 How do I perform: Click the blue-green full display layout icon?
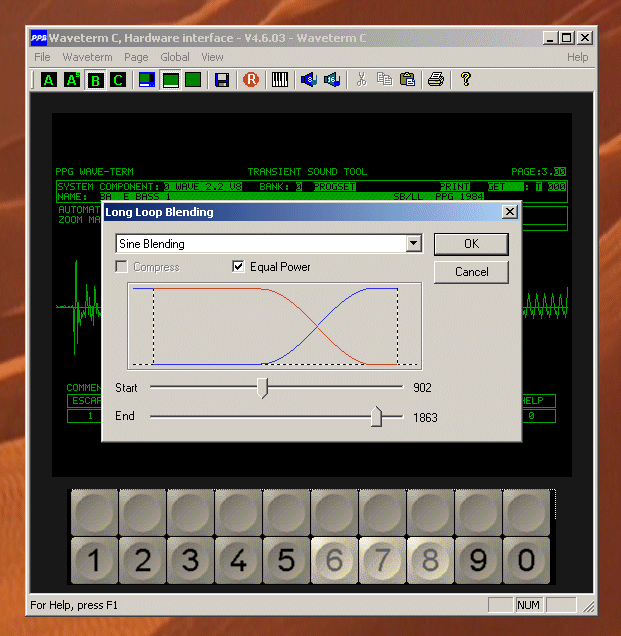tap(147, 80)
